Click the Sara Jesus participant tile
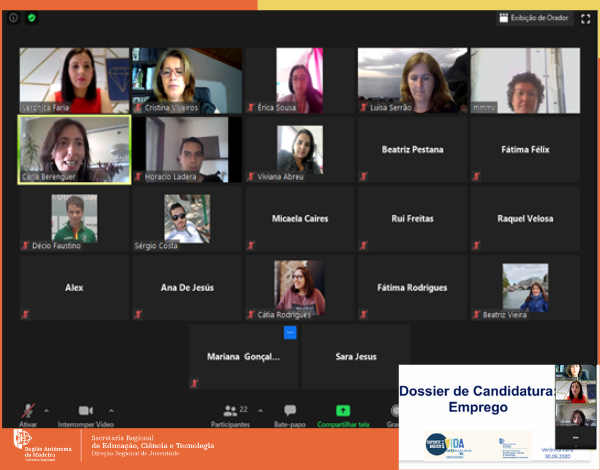The width and height of the screenshot is (600, 470). [356, 356]
